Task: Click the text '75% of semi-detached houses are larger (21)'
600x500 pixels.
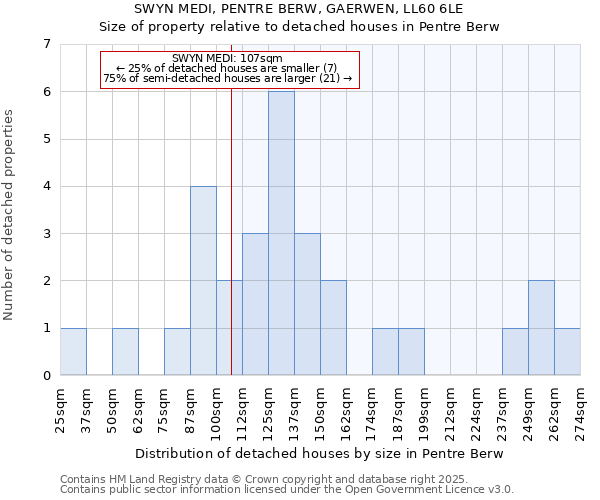Action: click(222, 78)
